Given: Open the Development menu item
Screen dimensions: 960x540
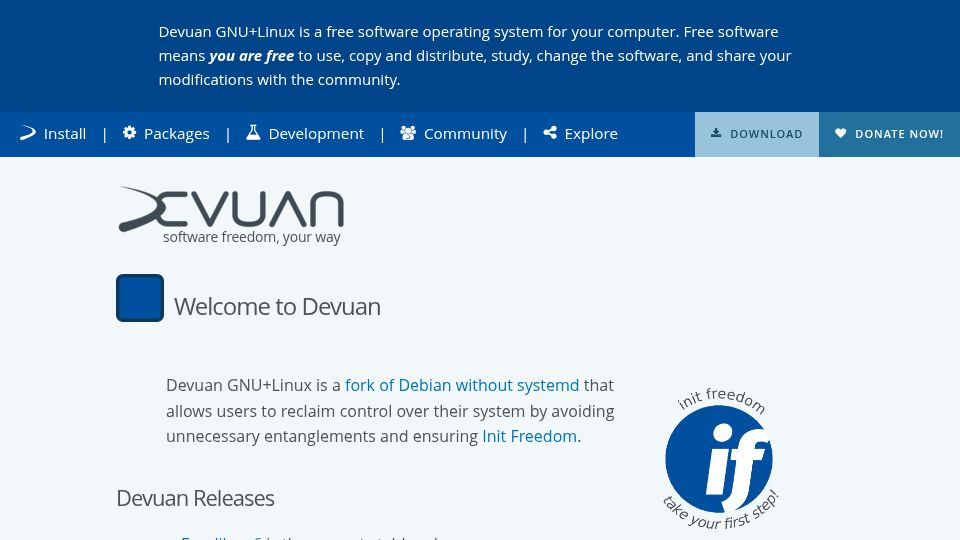Looking at the screenshot, I should [305, 133].
